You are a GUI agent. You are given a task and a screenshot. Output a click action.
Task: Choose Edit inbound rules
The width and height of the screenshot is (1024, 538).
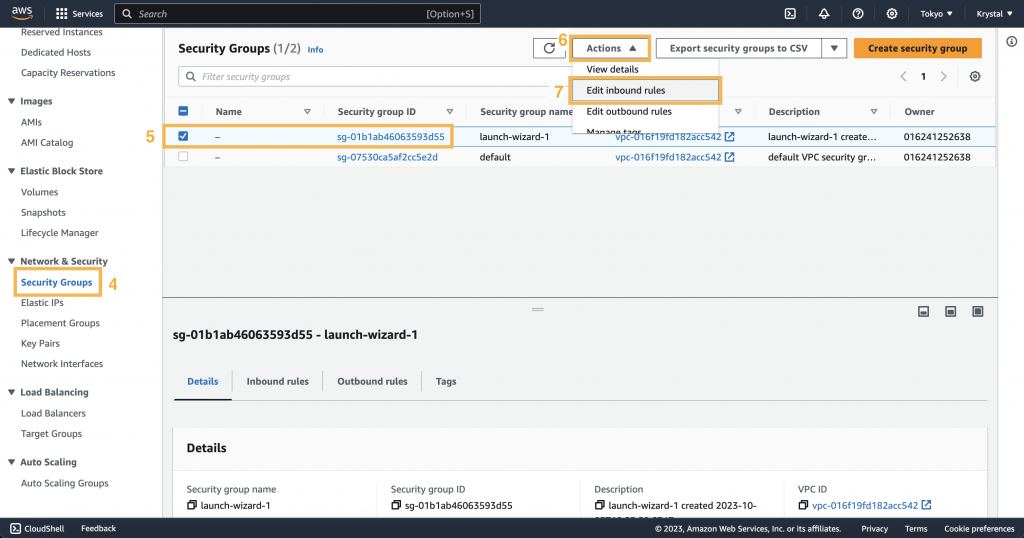point(645,91)
